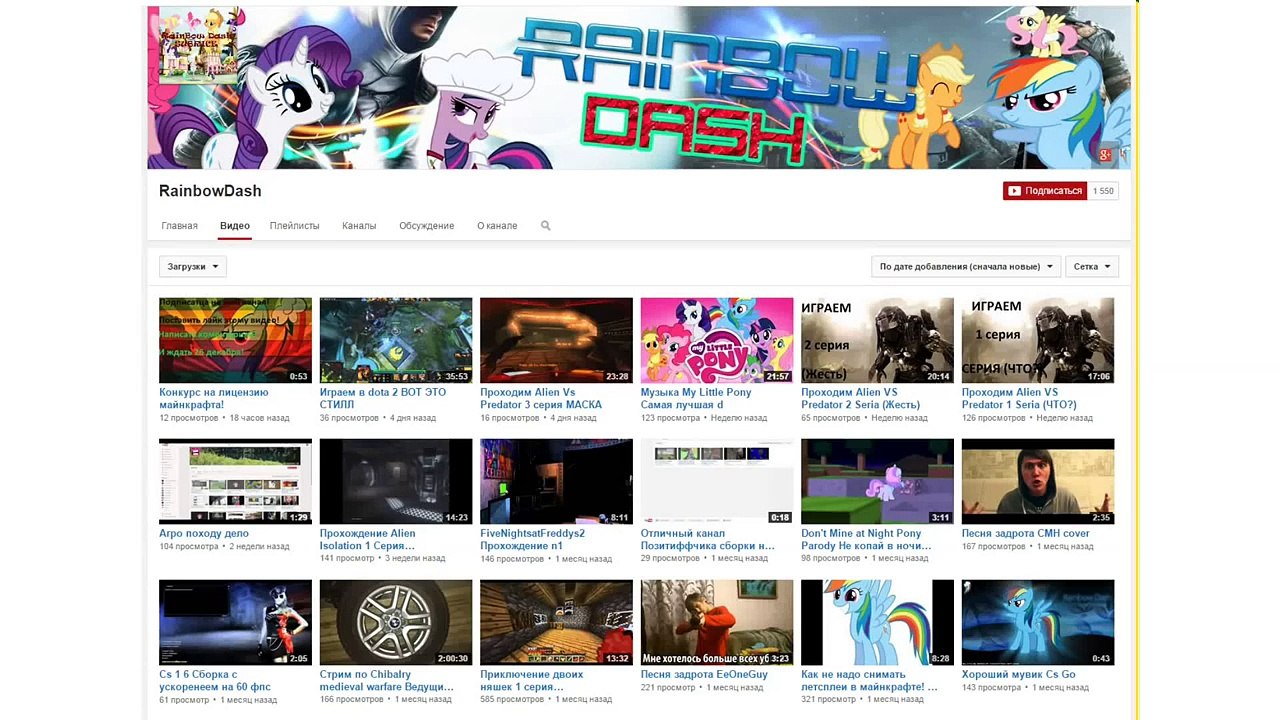Play the Alien Isolation 1 Серия thumbnail
Image resolution: width=1280 pixels, height=720 pixels.
[x=396, y=481]
